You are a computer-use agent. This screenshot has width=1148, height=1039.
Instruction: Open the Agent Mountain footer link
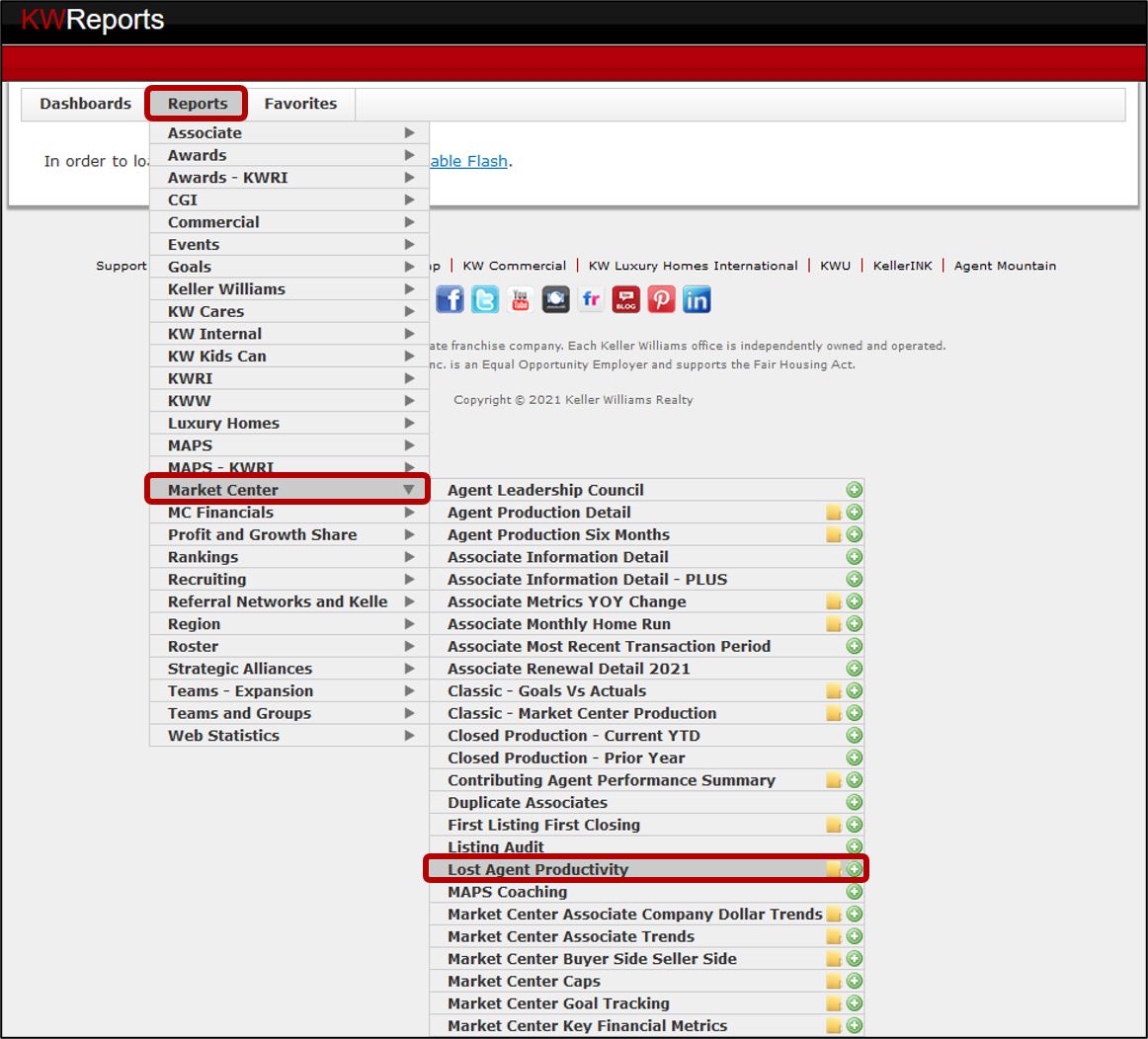pyautogui.click(x=1005, y=266)
